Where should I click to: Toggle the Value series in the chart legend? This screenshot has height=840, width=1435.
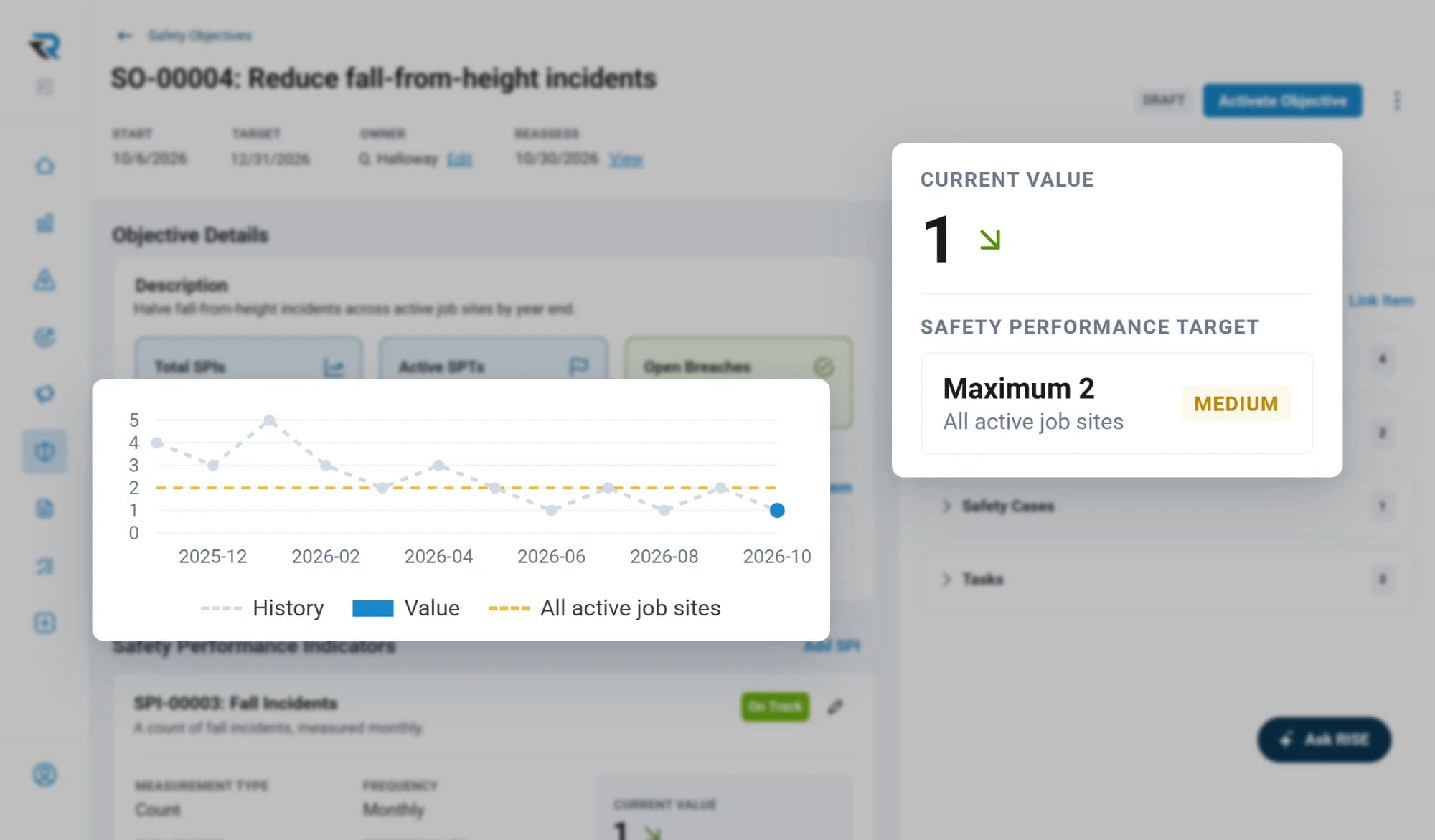click(406, 608)
